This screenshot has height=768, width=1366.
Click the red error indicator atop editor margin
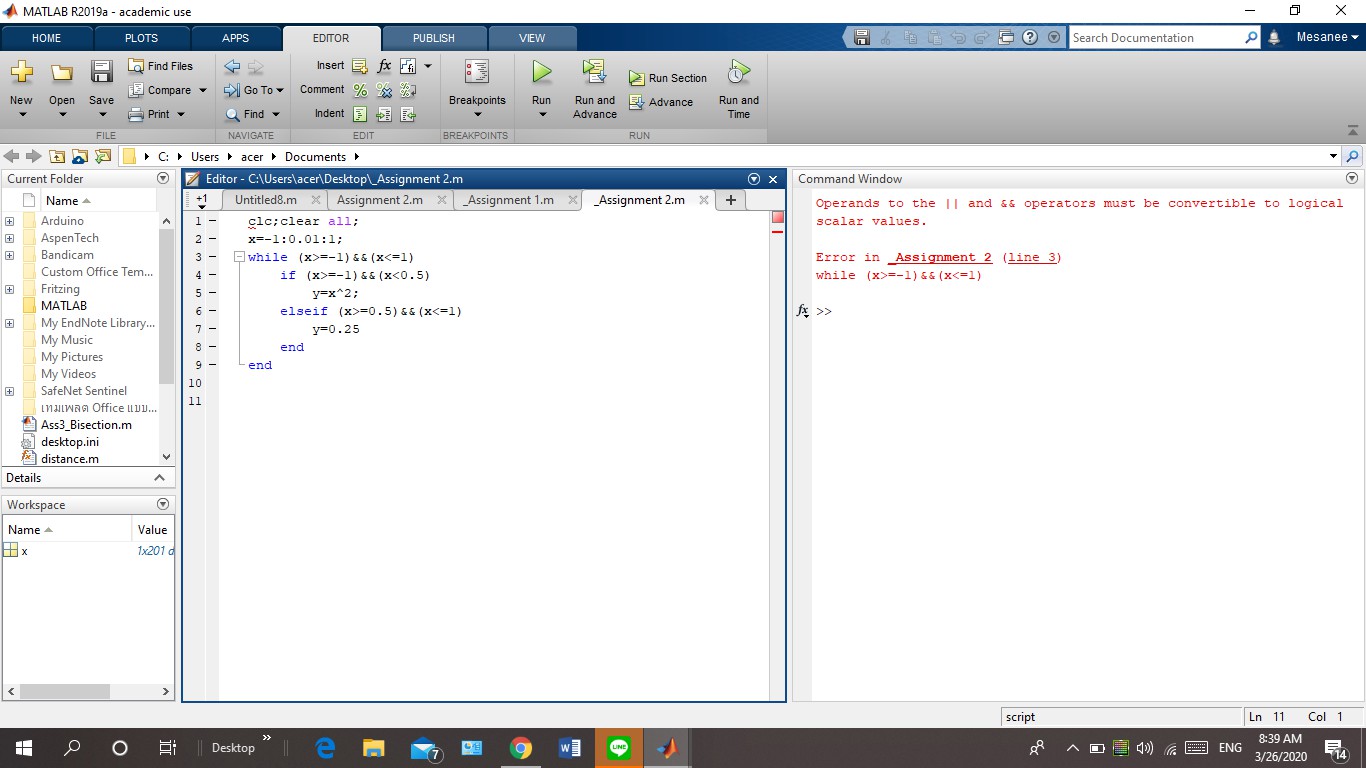(778, 217)
